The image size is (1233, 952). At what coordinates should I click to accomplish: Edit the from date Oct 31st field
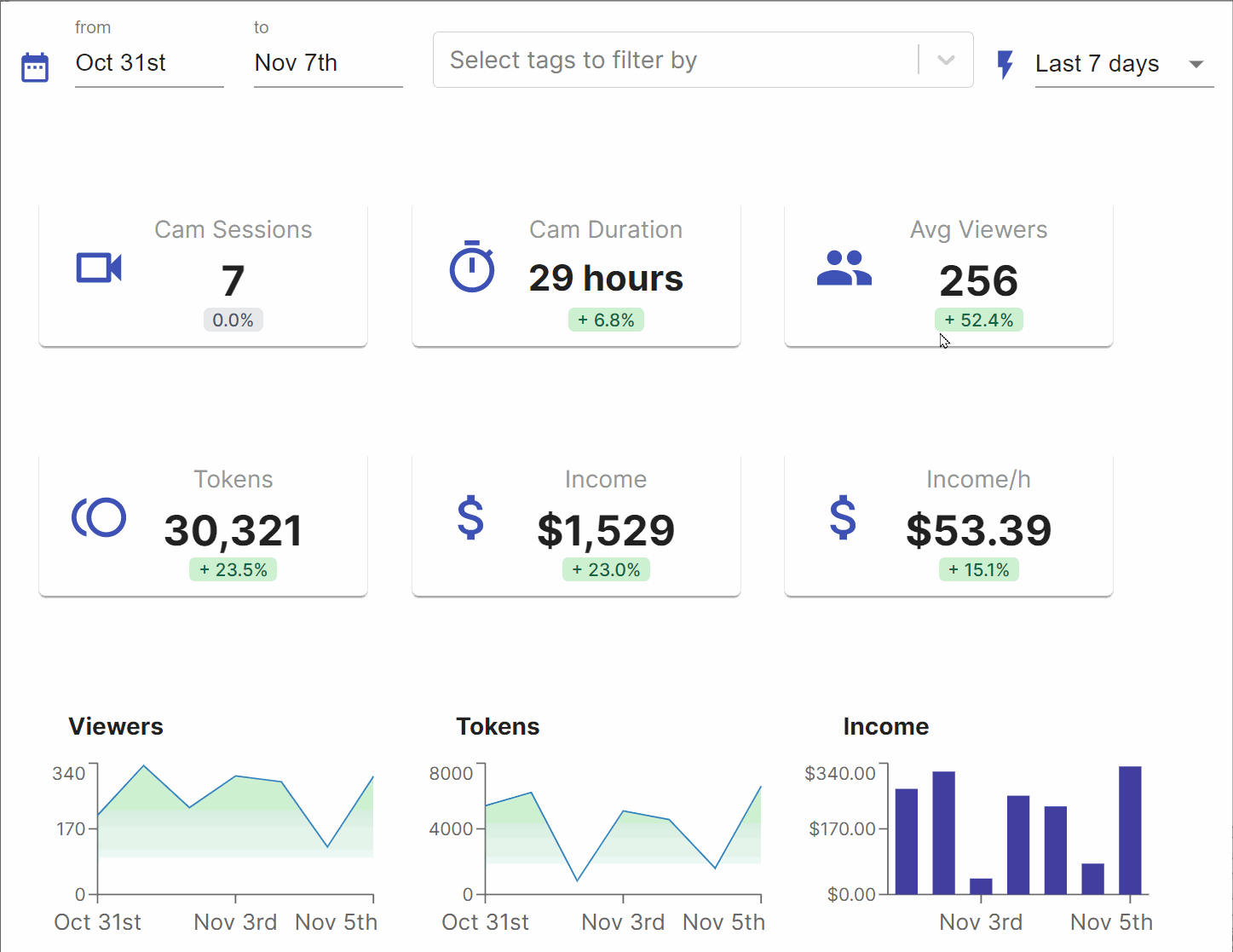pos(149,63)
